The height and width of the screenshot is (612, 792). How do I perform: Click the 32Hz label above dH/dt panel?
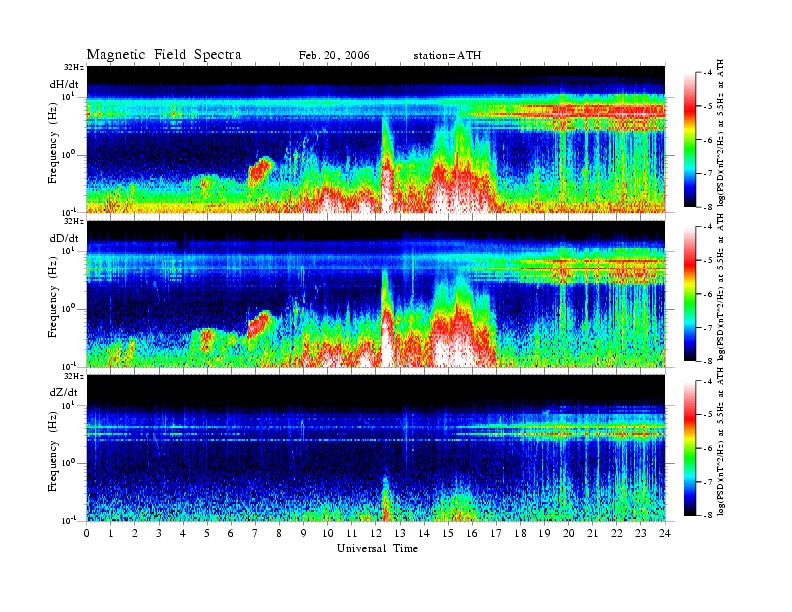pos(74,67)
